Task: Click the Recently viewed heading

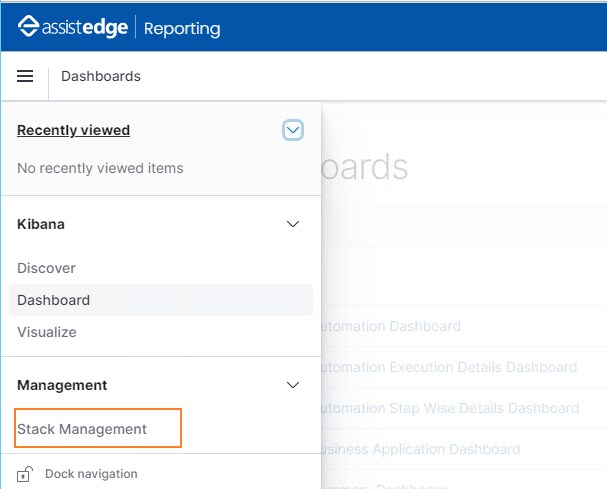Action: [x=74, y=130]
